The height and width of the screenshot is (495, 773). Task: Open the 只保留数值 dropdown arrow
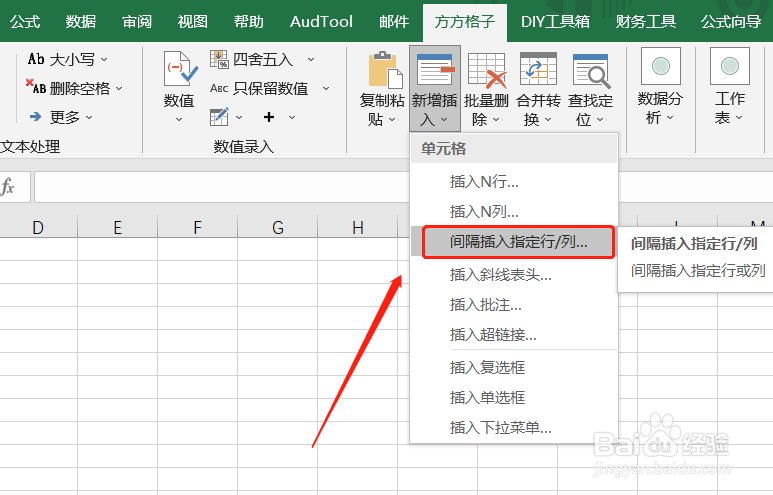pos(326,89)
